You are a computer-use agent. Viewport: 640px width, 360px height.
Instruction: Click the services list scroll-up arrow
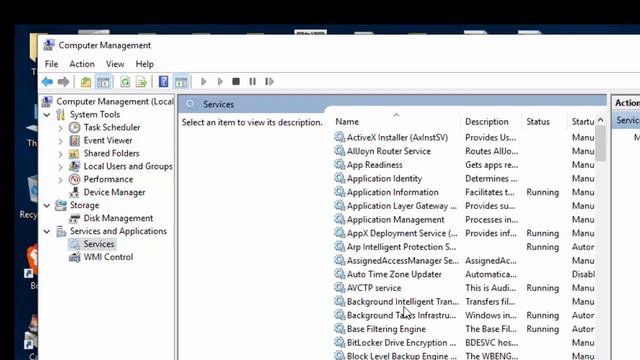(x=600, y=120)
